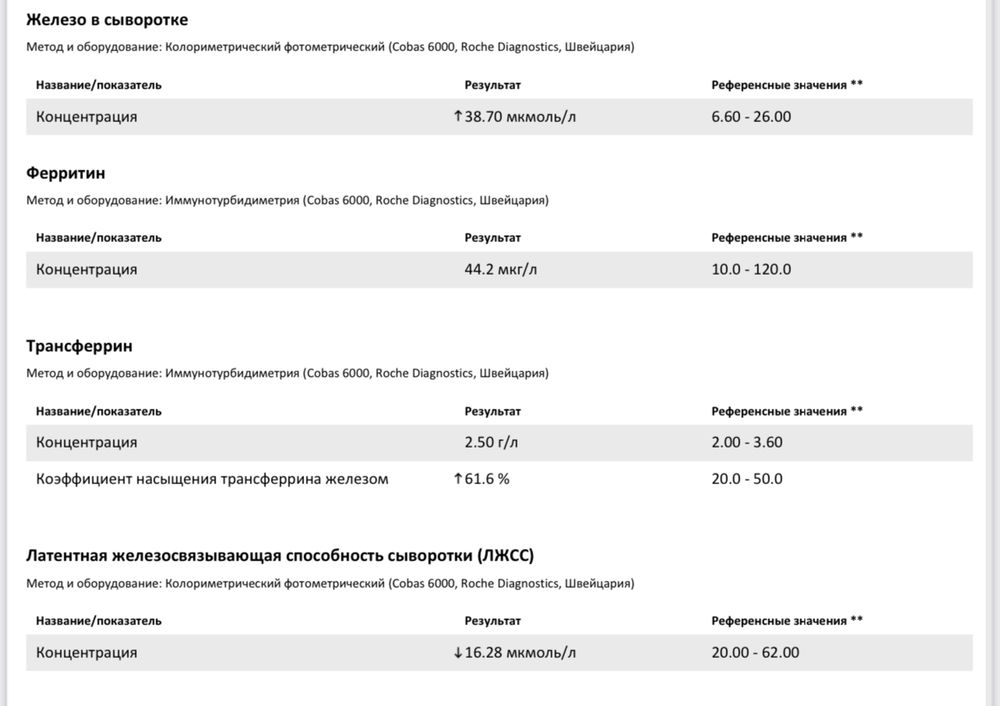Viewport: 1000px width, 706px height.
Task: Click 'Название/показатель' header in the Трансферрин table
Action: pos(99,411)
